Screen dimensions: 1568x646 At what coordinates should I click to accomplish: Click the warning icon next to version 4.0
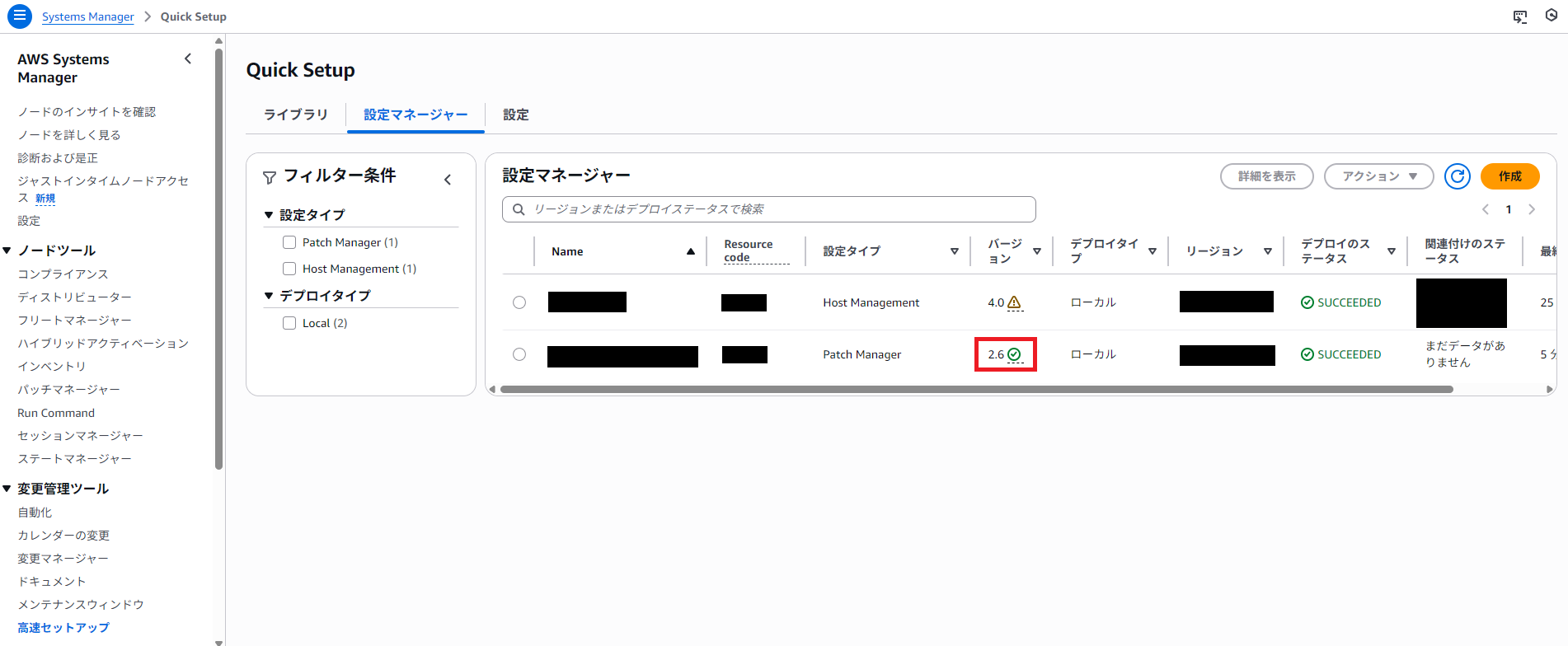click(x=1014, y=302)
